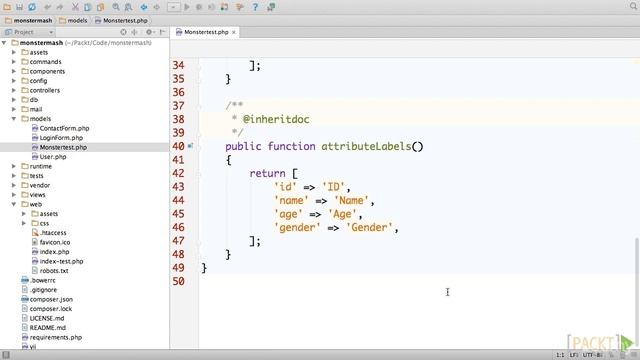The image size is (640, 360).
Task: Click the Undo arrow icon
Action: [x=47, y=7]
